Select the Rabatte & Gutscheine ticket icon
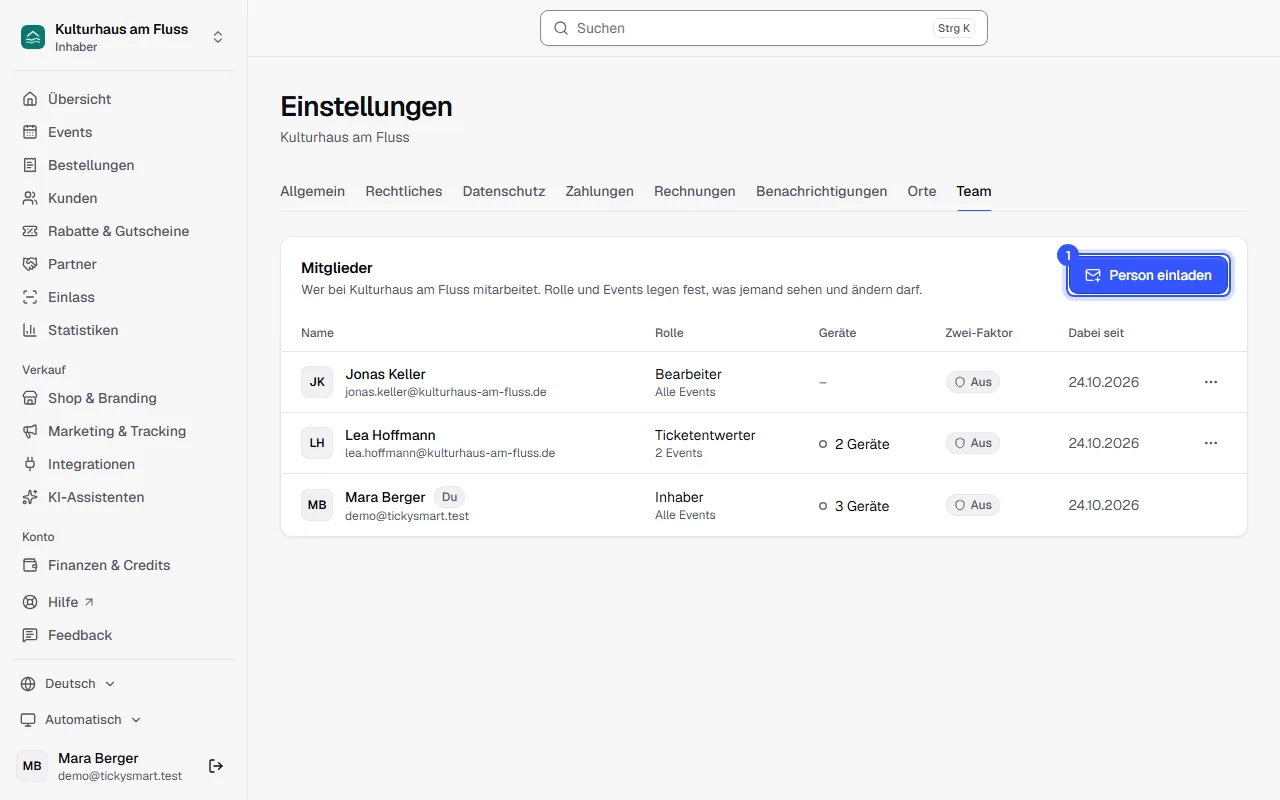The image size is (1280, 800). coord(30,231)
